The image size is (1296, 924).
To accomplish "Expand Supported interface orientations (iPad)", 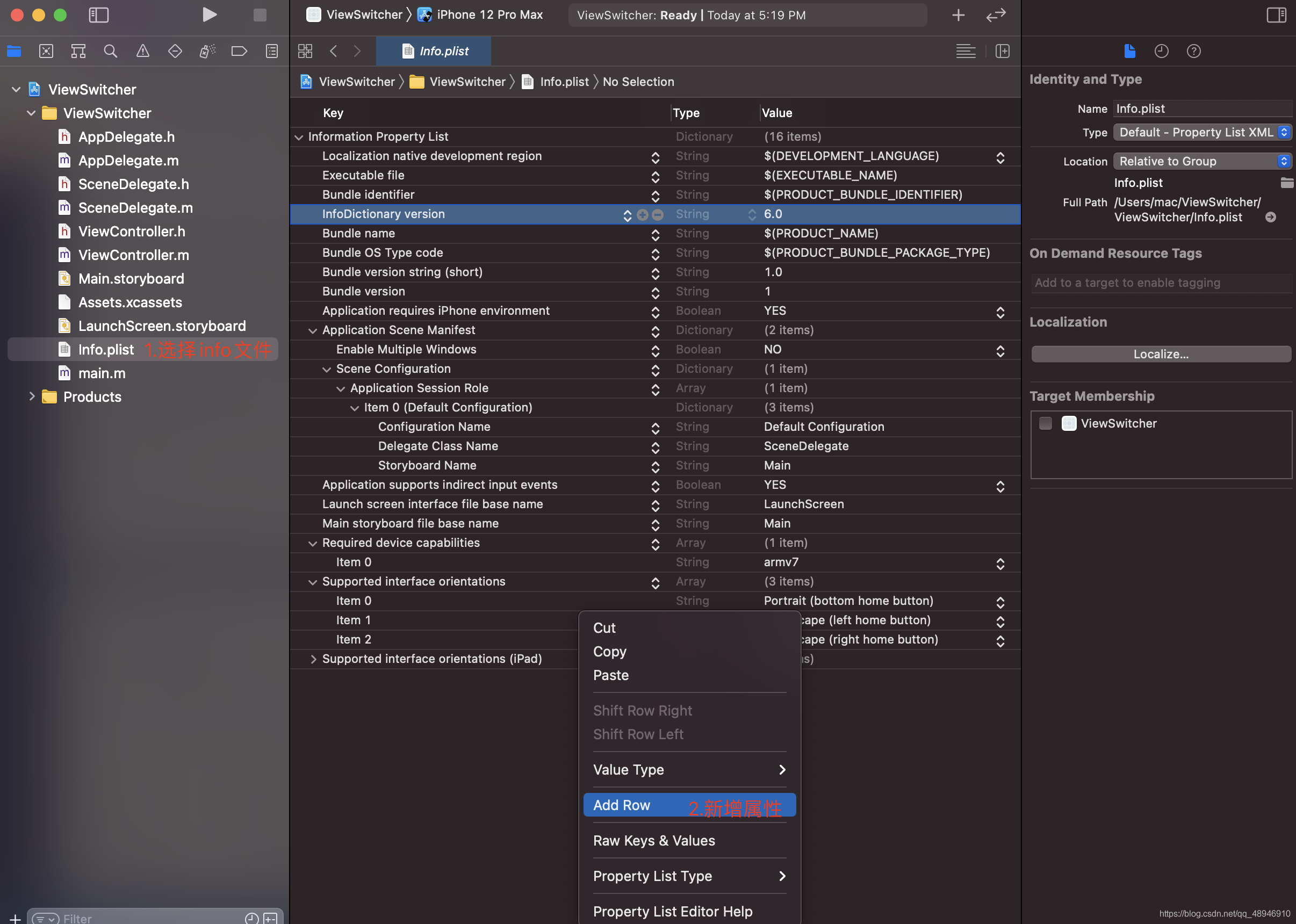I will tap(313, 659).
